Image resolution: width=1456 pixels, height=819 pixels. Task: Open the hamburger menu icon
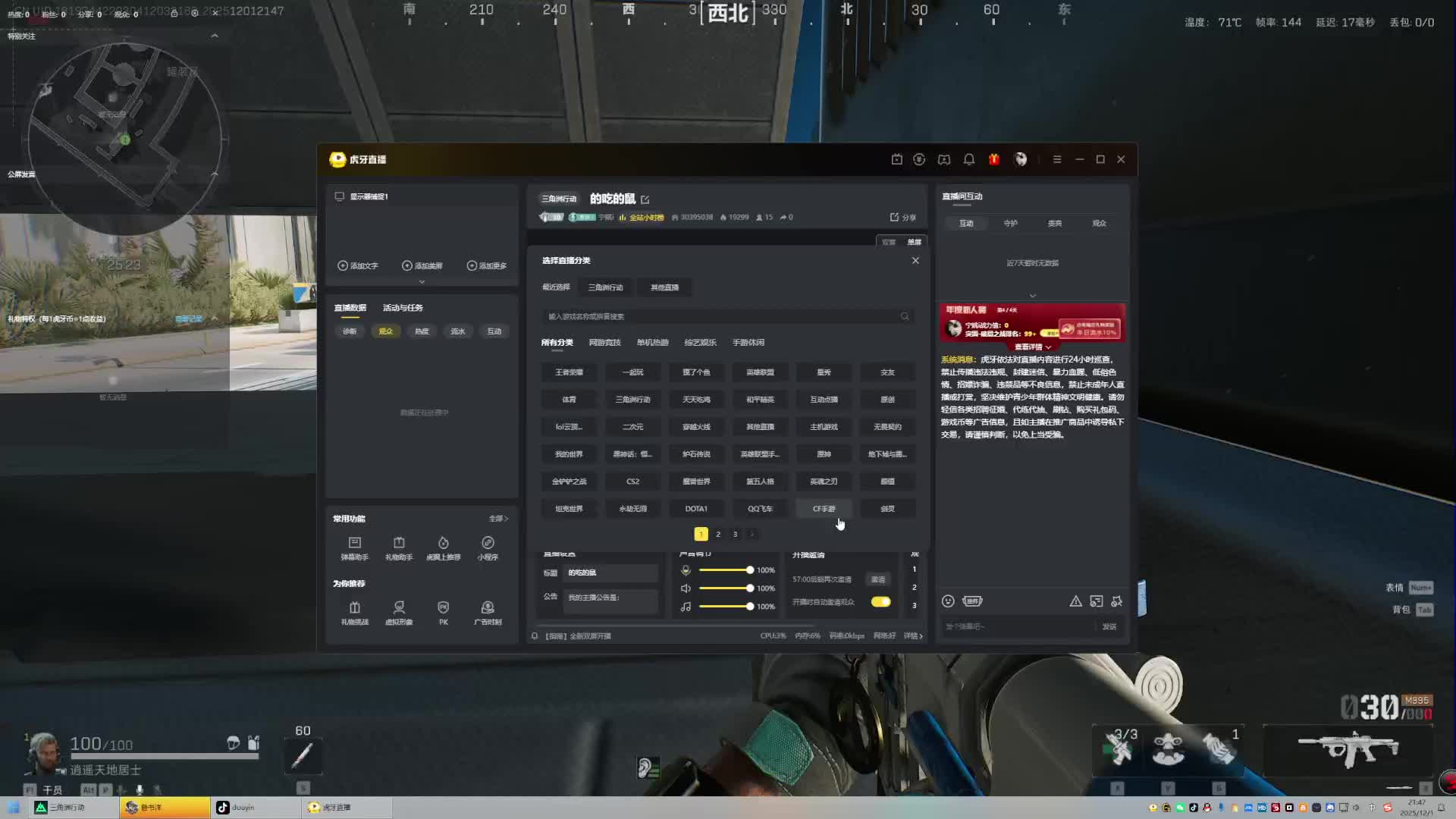(1056, 159)
